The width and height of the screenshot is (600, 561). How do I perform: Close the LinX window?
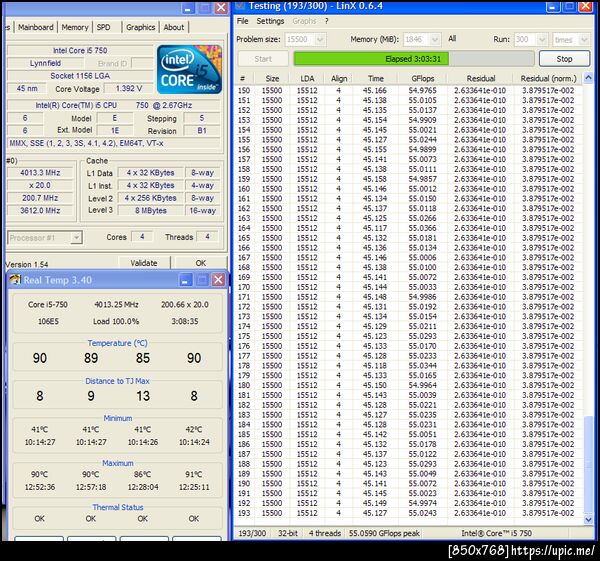tap(586, 6)
